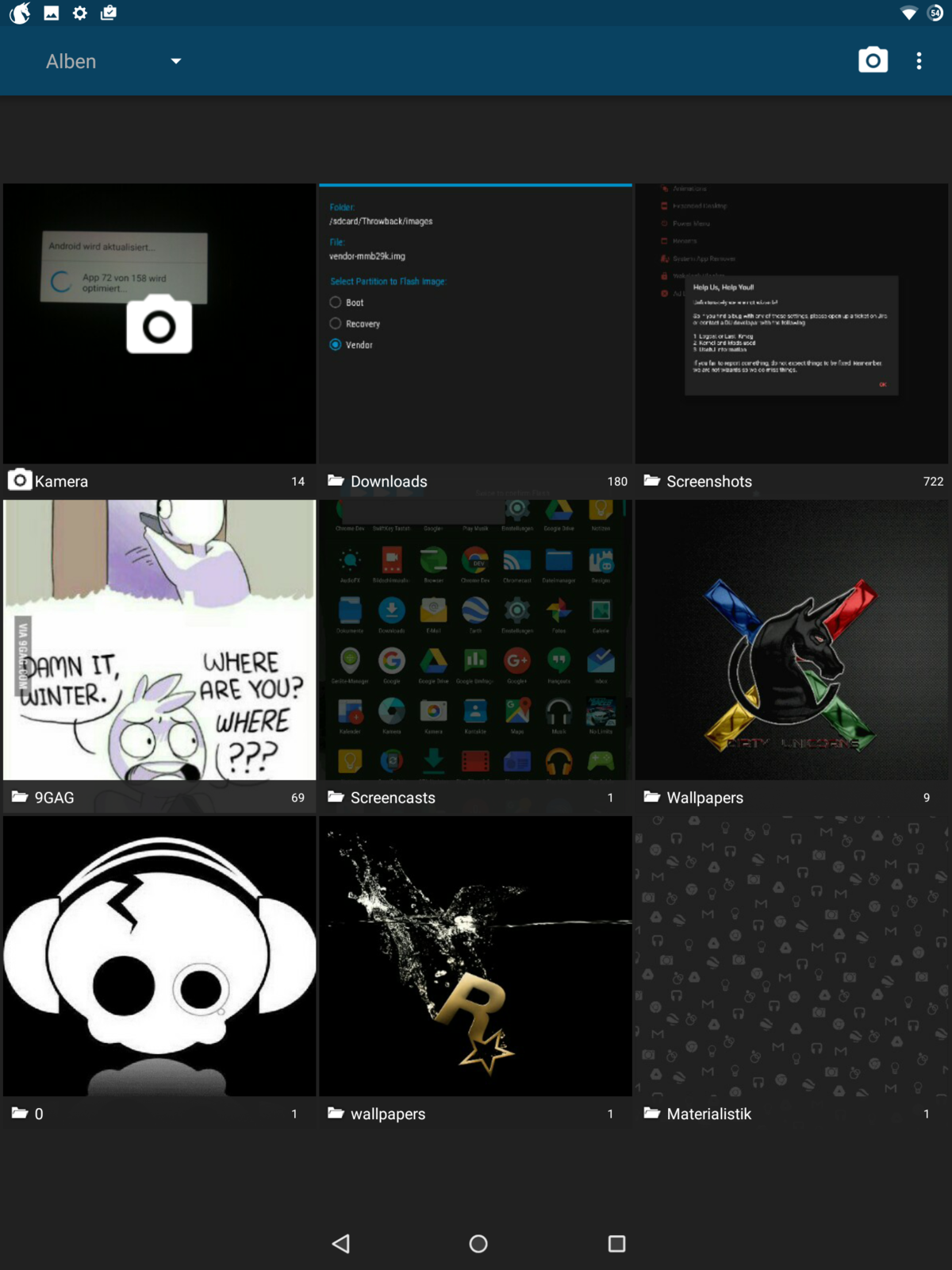Open the Screenshots album thumbnail

pyautogui.click(x=791, y=324)
